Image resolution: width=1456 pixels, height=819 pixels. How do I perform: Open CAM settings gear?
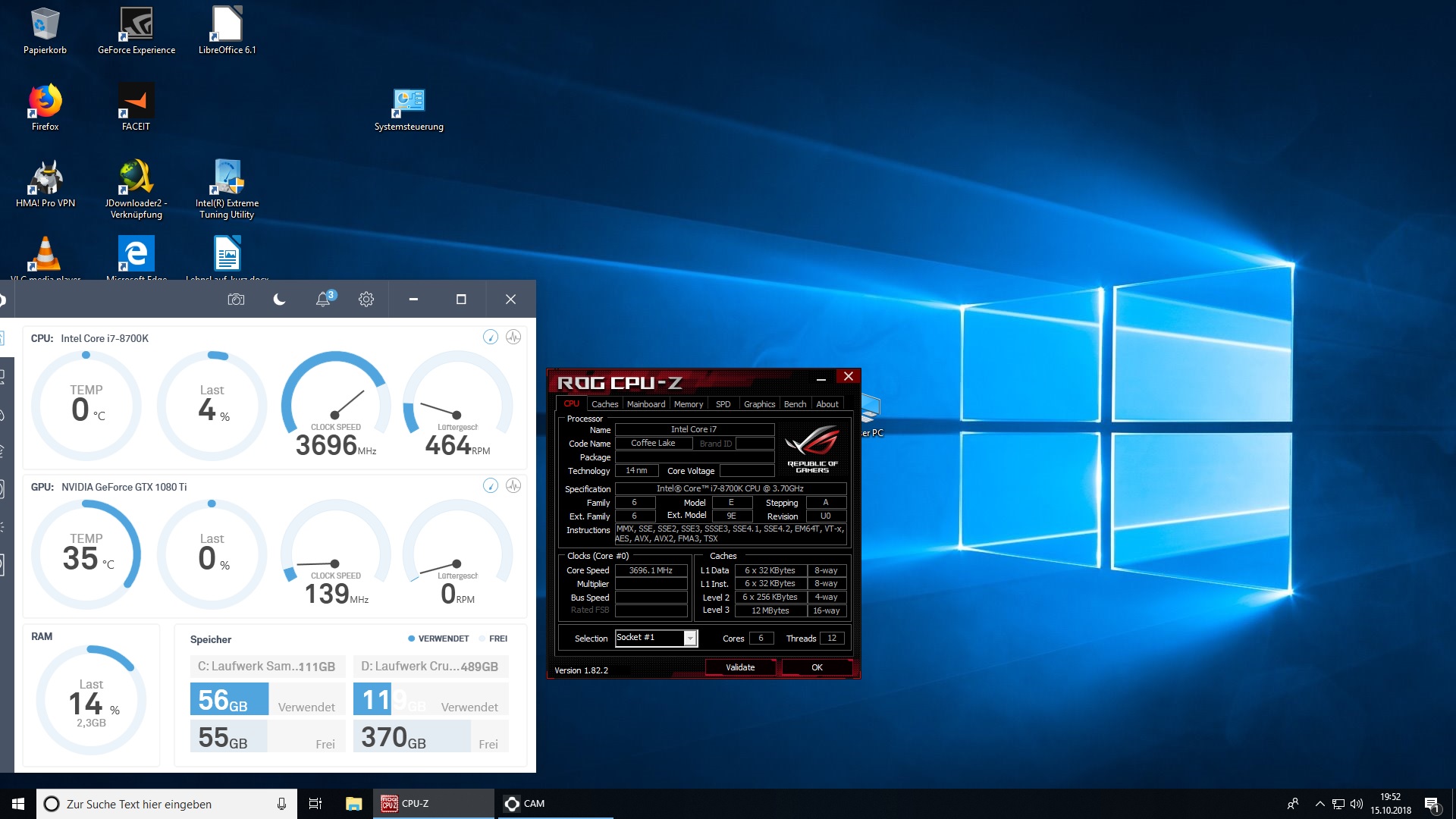[x=366, y=300]
